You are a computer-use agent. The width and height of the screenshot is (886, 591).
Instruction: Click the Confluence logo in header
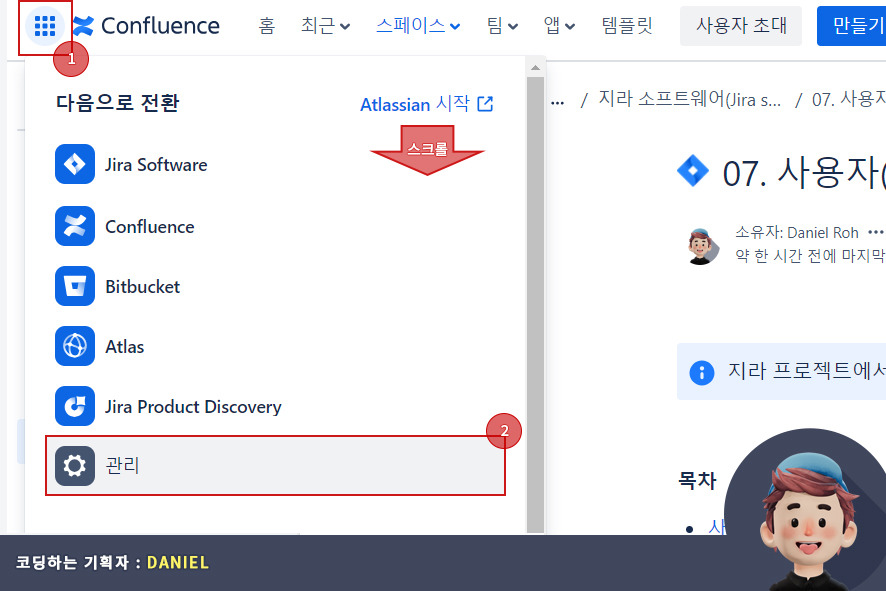(x=146, y=26)
